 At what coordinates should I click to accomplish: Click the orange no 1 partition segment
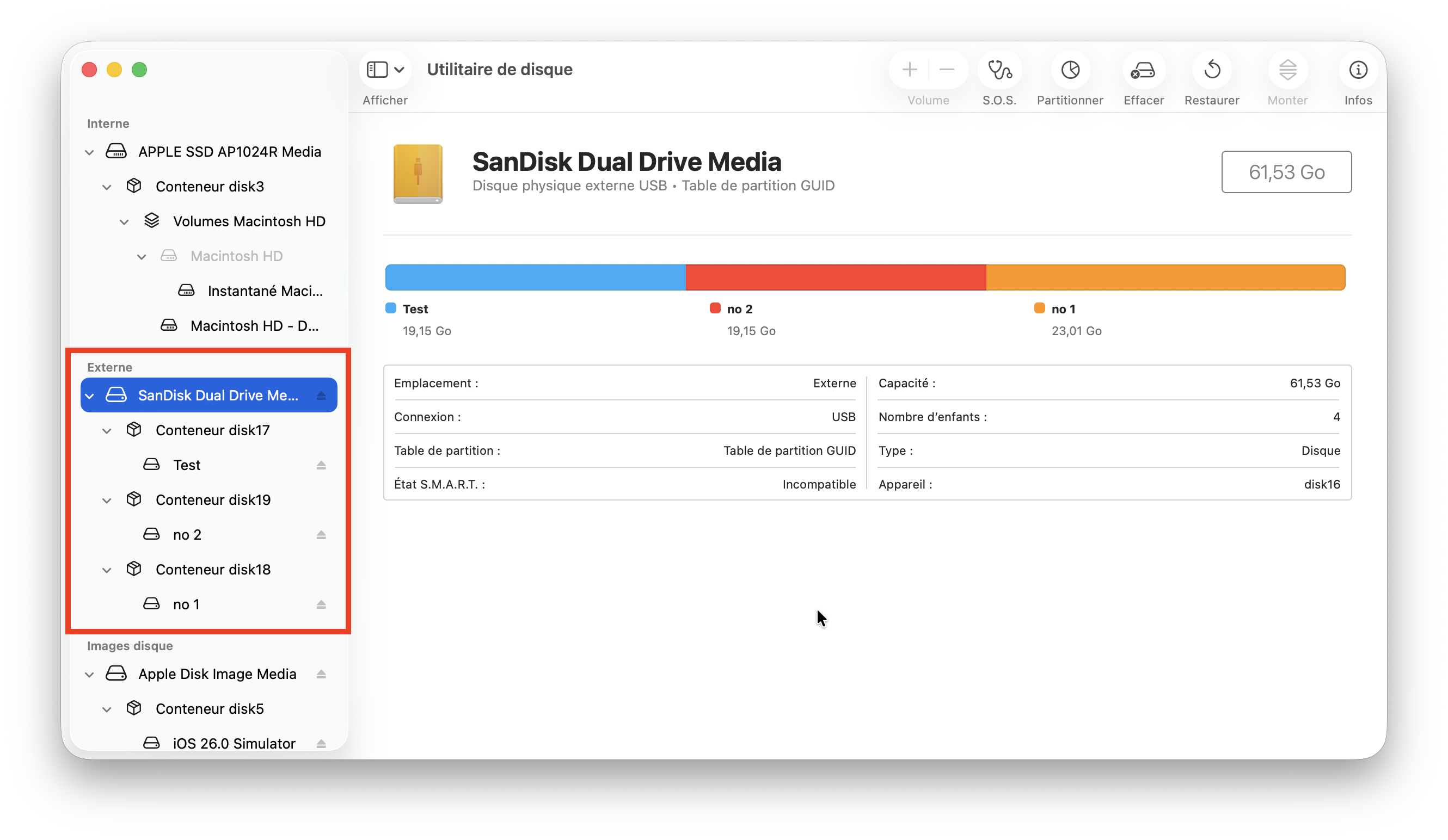click(1165, 277)
